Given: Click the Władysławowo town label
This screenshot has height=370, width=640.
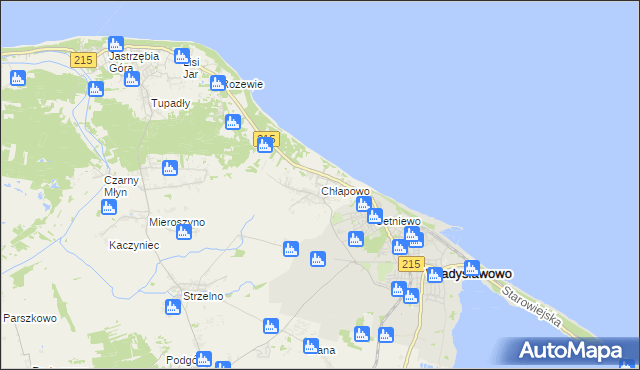Looking at the screenshot, I should 469,274.
